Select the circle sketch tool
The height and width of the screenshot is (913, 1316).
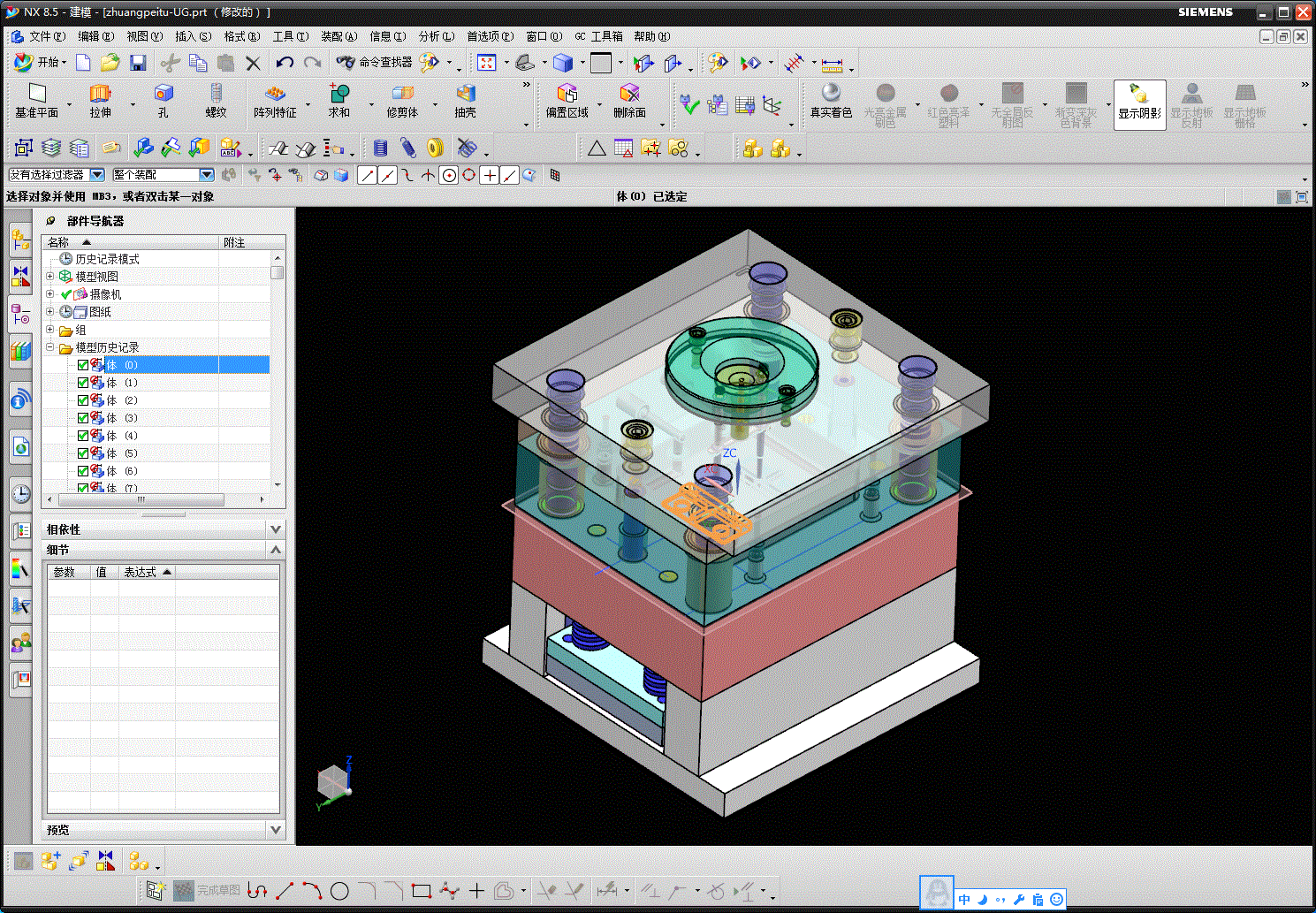[339, 891]
